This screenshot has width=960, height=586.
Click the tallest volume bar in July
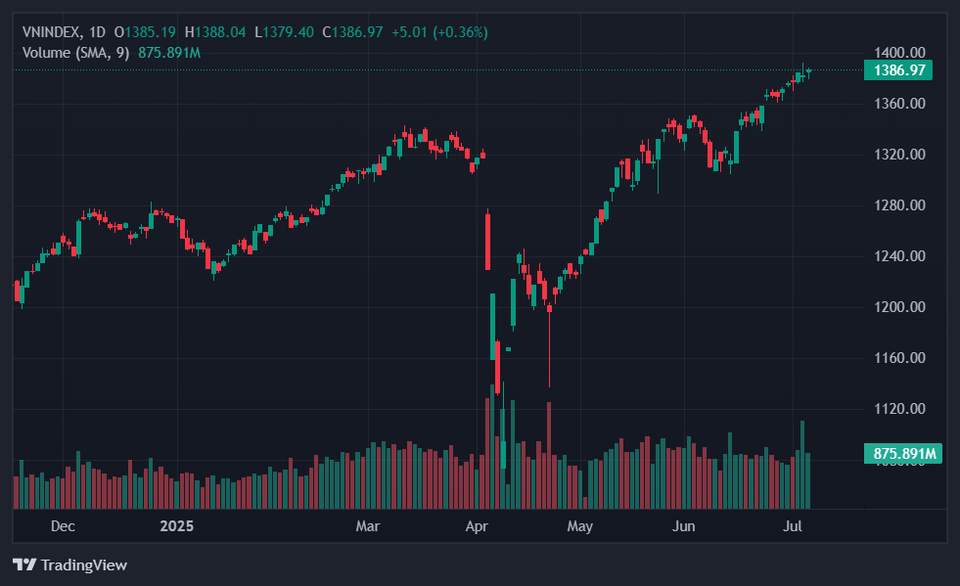pyautogui.click(x=803, y=465)
